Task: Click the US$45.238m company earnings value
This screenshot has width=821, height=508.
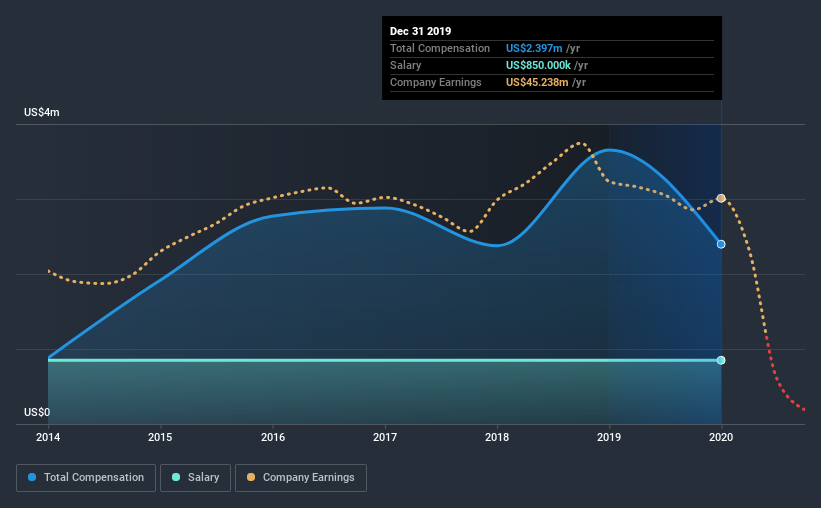Action: pyautogui.click(x=537, y=83)
